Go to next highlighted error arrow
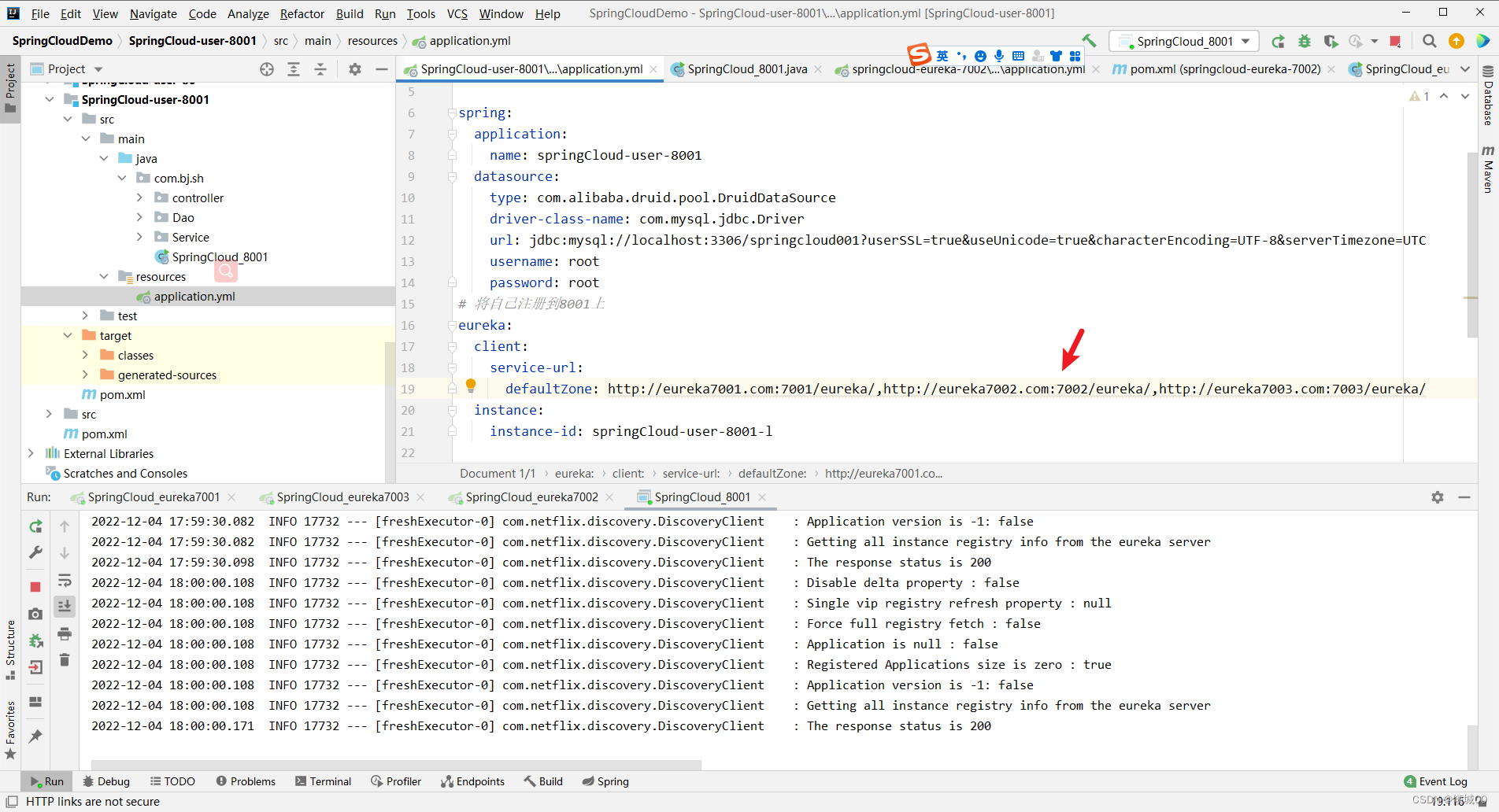 click(x=1465, y=96)
